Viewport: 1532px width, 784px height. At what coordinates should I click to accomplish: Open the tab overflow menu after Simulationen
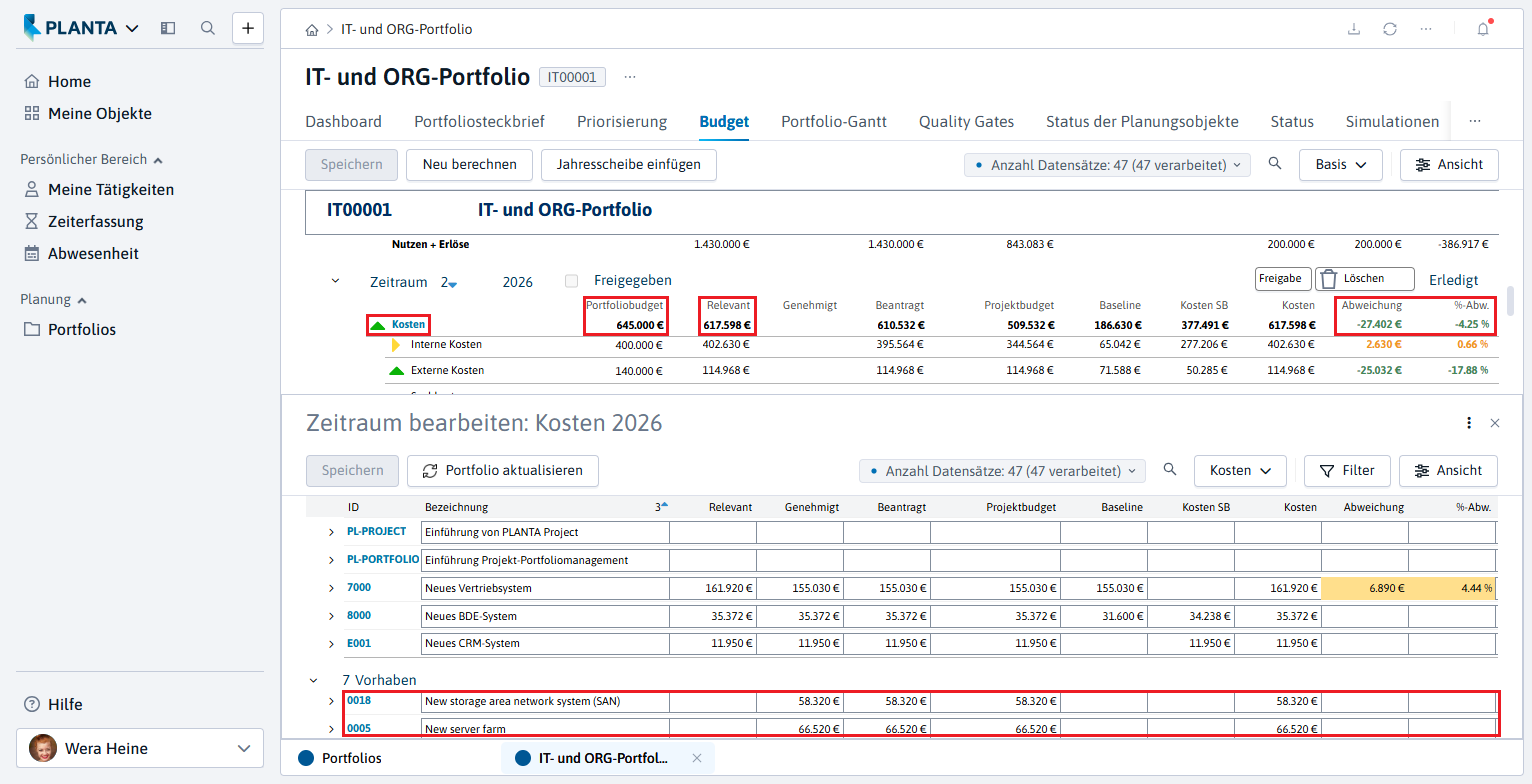pyautogui.click(x=1475, y=121)
